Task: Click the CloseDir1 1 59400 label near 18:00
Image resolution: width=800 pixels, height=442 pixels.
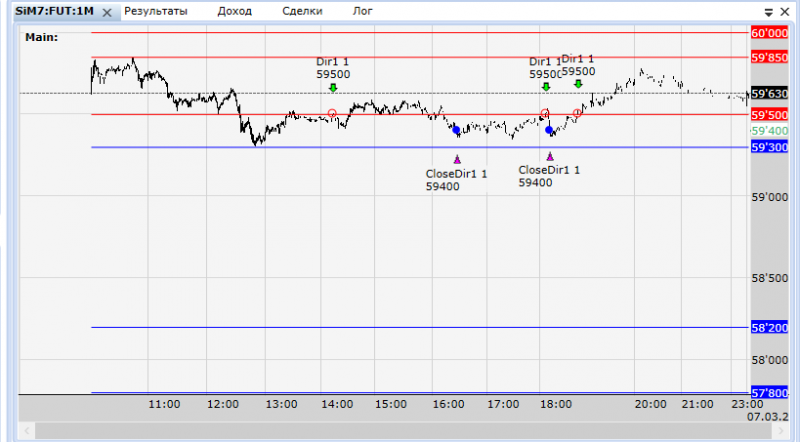Action: pyautogui.click(x=549, y=177)
